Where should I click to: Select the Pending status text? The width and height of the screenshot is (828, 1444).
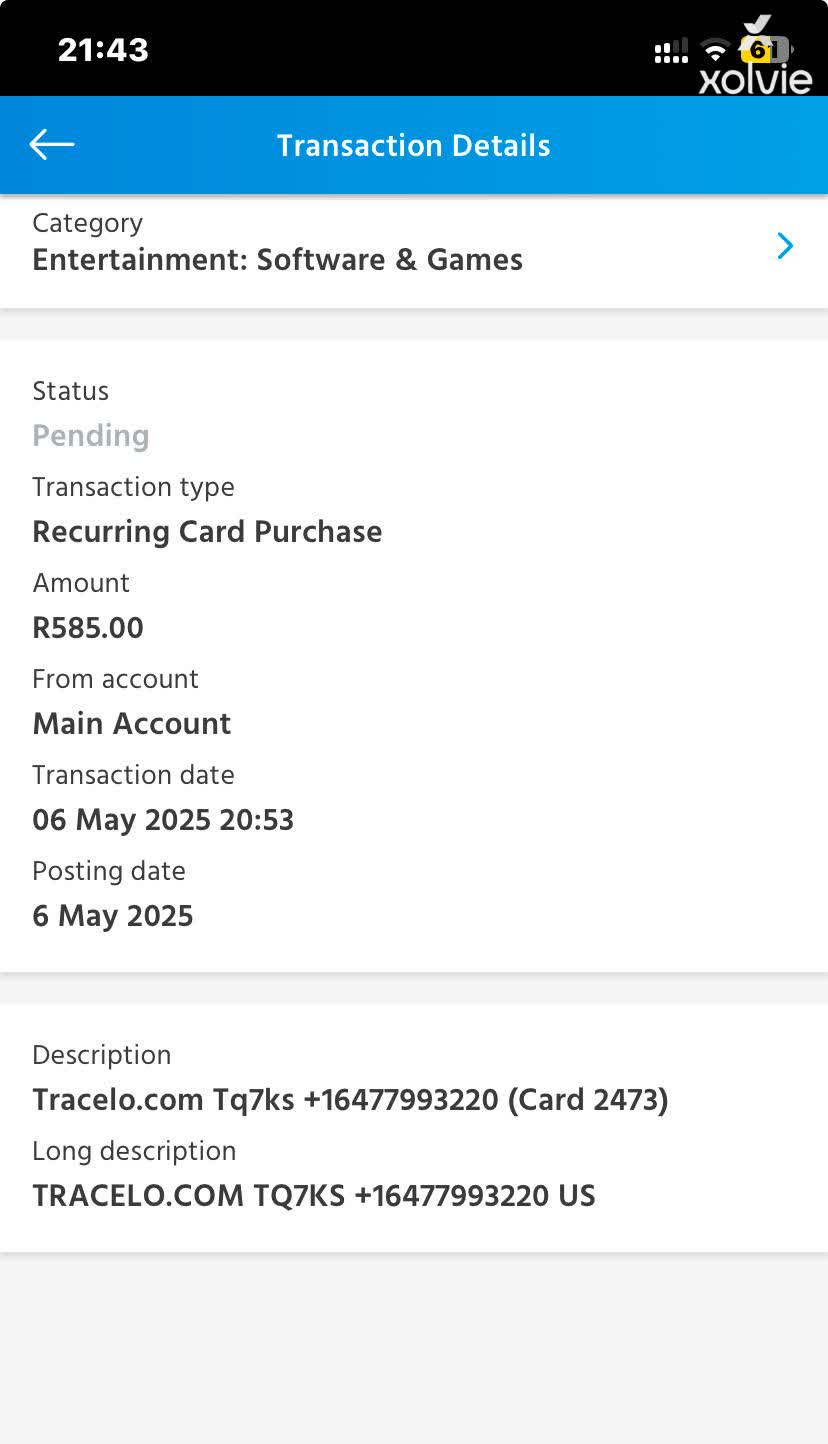point(90,435)
